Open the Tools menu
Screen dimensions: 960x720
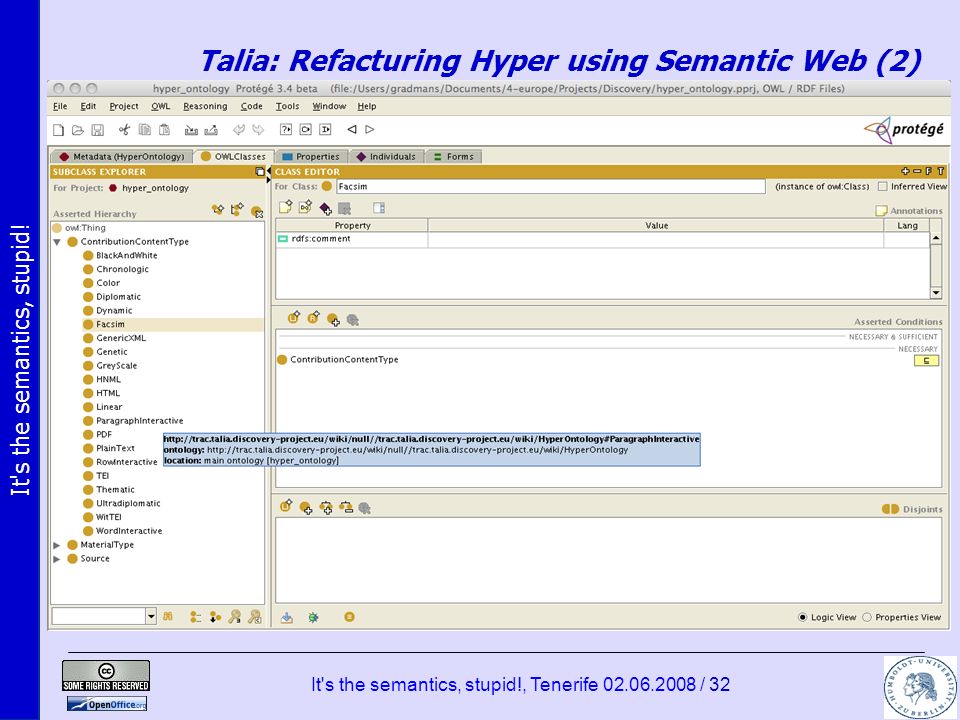(287, 107)
